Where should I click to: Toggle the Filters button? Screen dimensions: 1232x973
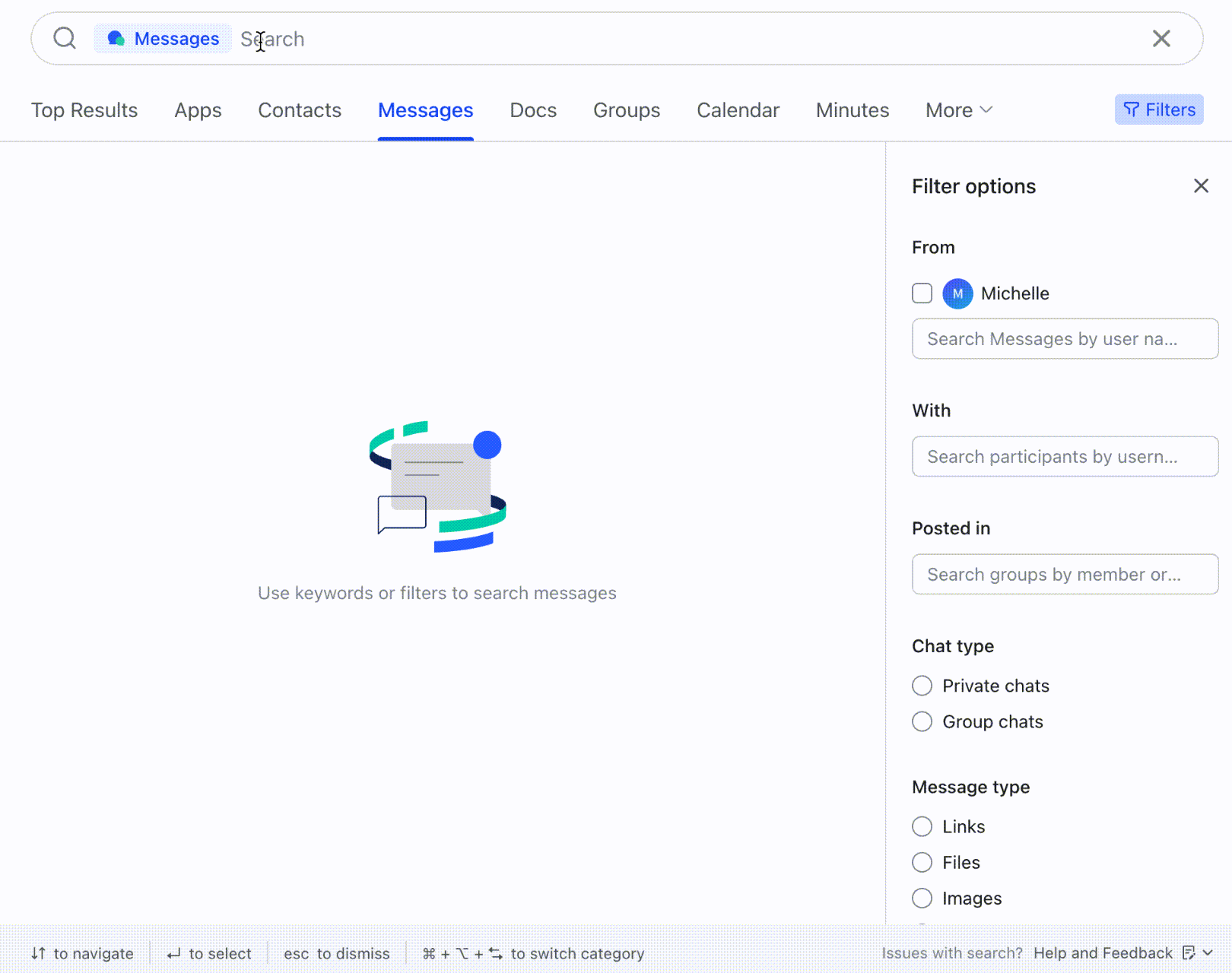coord(1158,110)
